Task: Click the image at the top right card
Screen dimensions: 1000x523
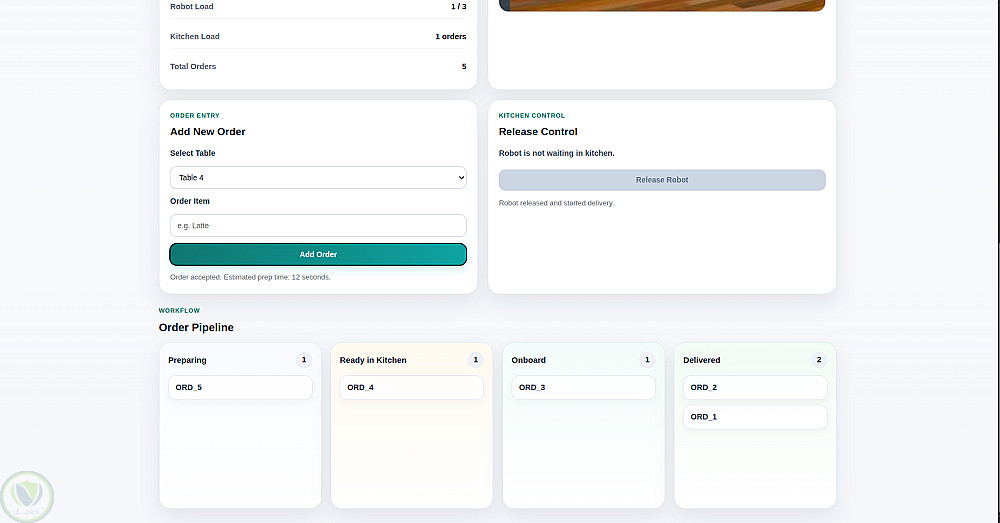Action: tap(662, 5)
